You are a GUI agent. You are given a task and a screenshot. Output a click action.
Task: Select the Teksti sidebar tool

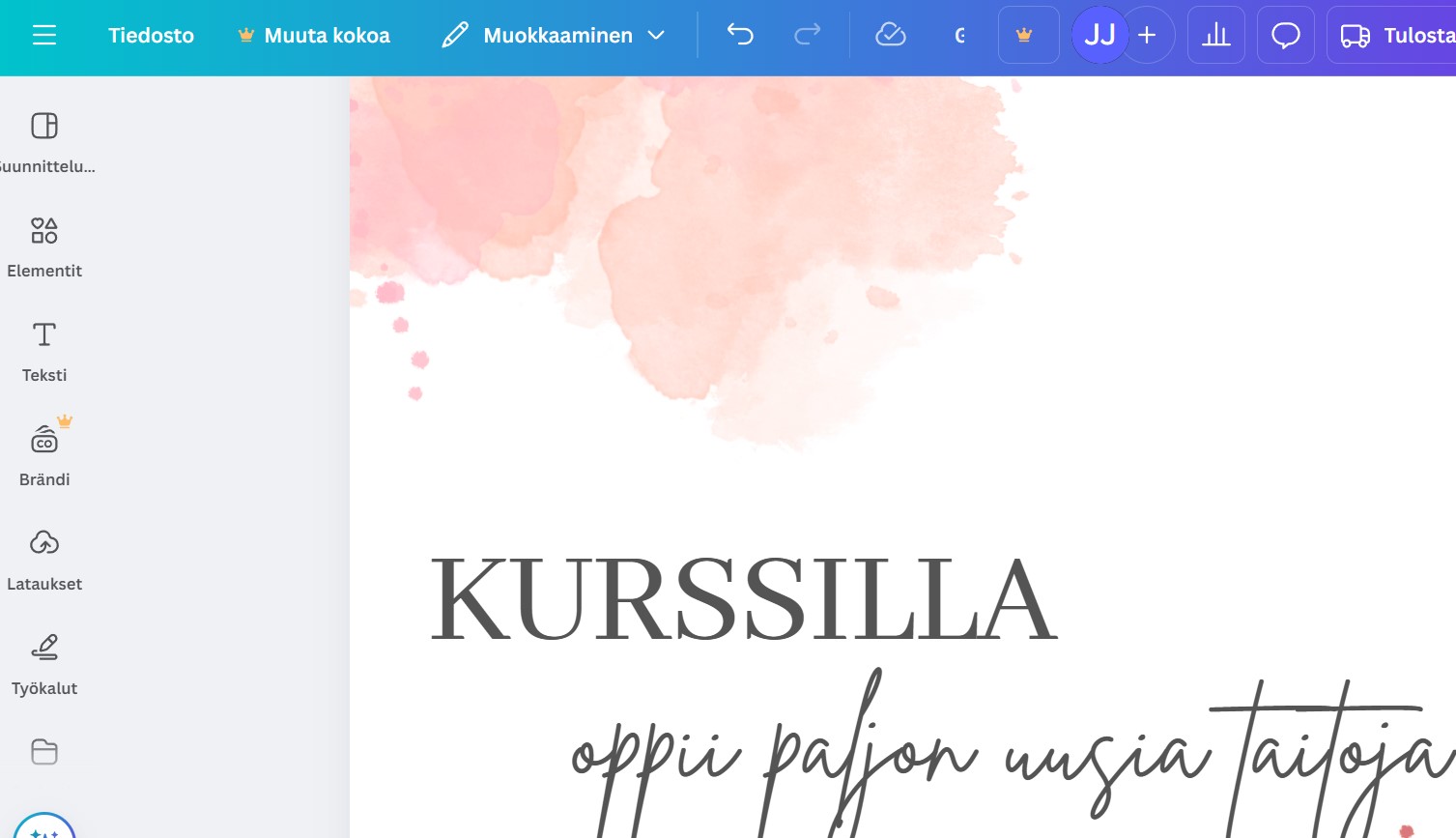click(44, 351)
